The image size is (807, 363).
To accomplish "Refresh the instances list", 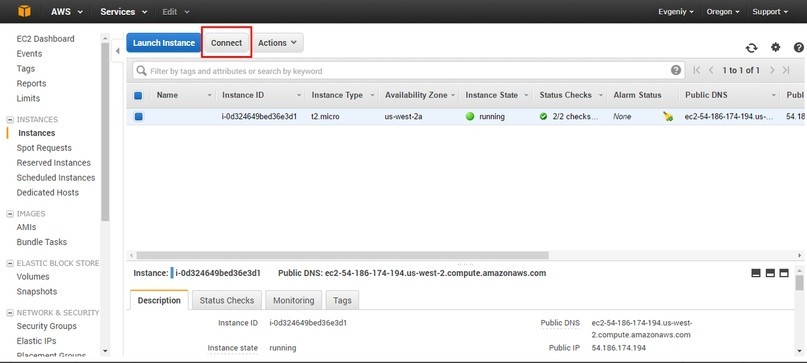I will point(751,48).
